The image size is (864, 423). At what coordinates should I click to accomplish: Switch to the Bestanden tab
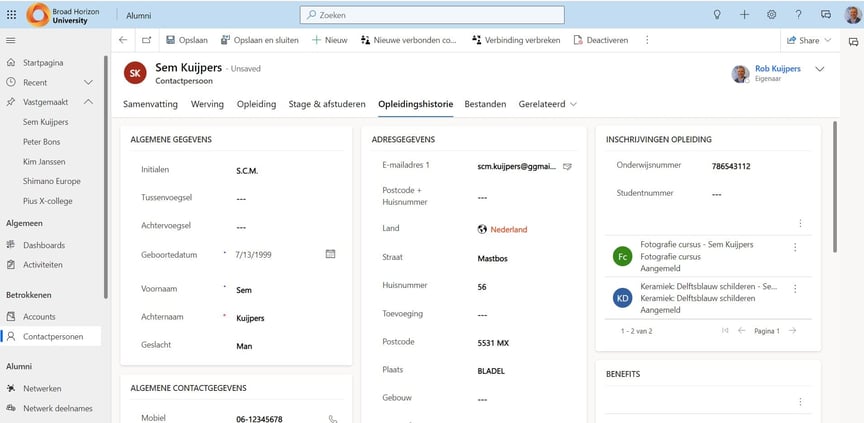click(485, 104)
